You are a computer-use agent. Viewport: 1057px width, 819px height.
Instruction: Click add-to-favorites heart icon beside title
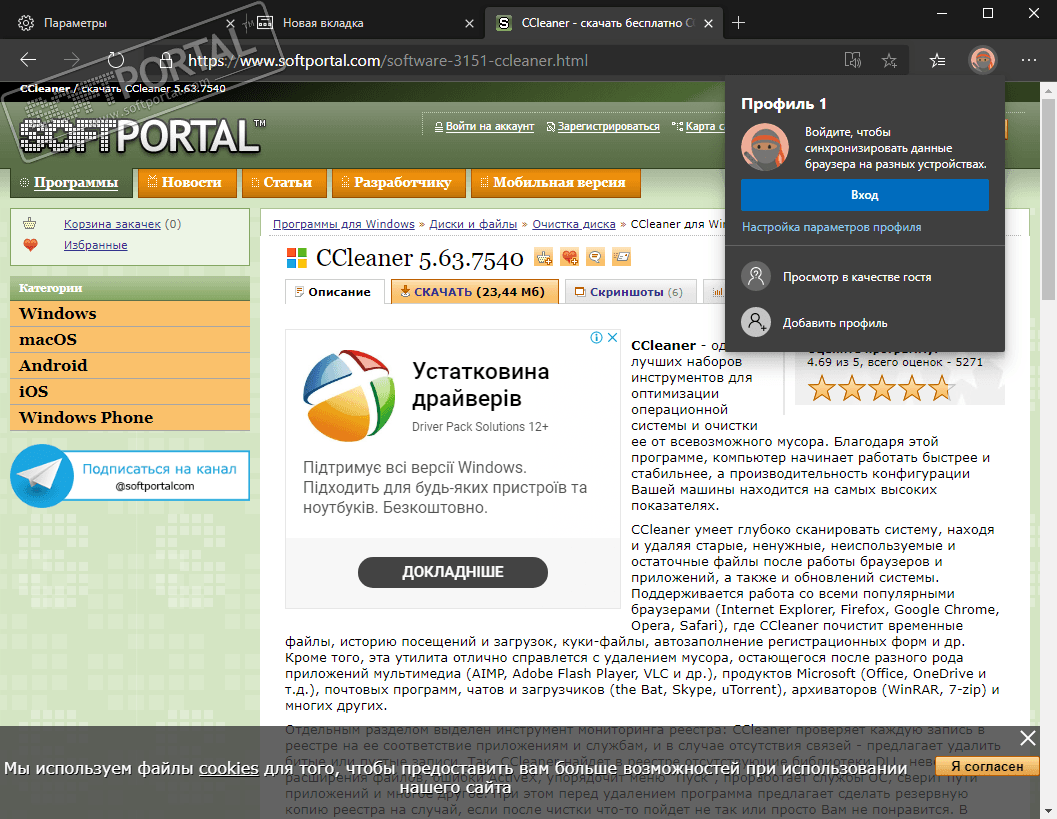pos(570,257)
